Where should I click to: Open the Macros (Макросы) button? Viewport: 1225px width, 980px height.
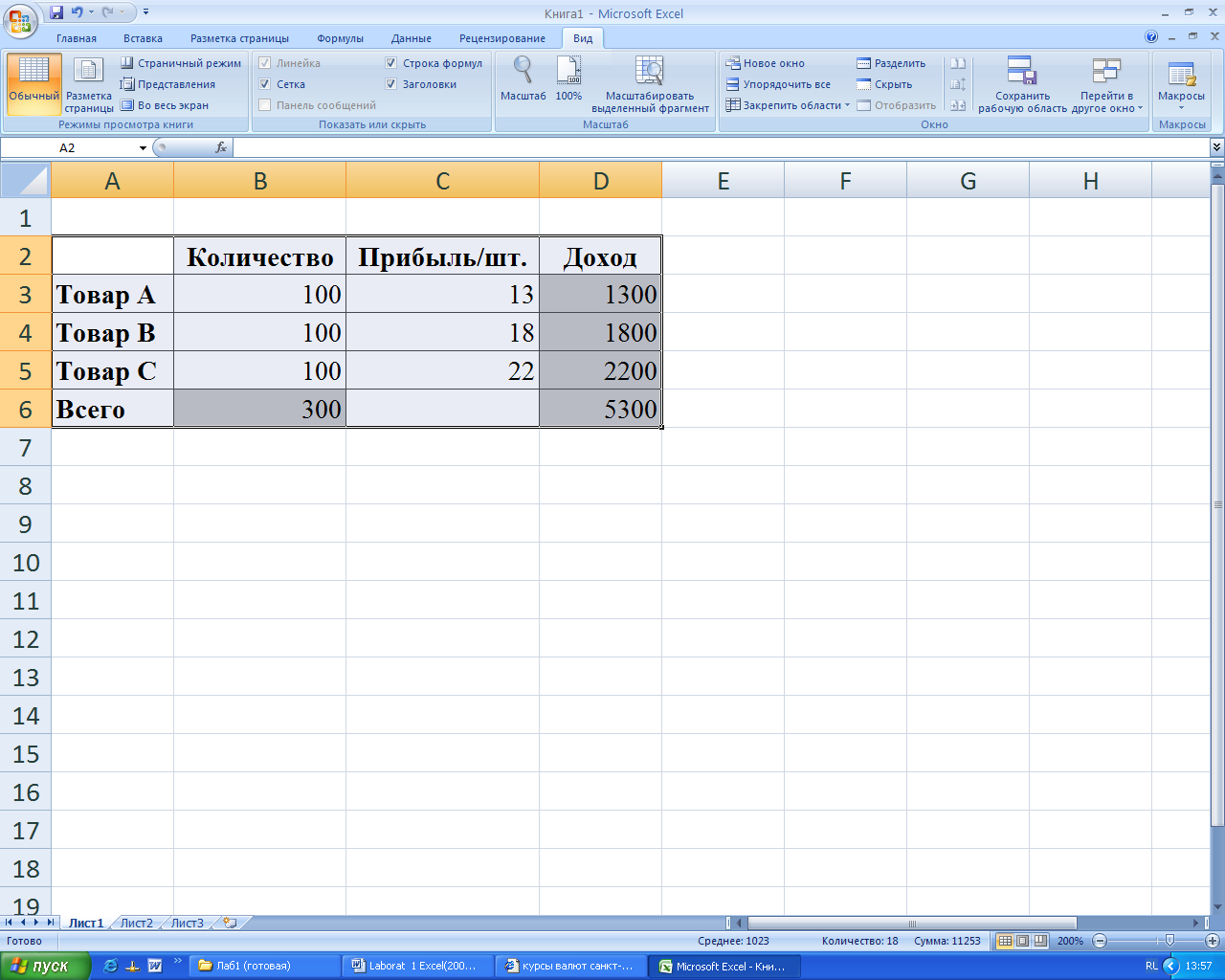pos(1181,84)
